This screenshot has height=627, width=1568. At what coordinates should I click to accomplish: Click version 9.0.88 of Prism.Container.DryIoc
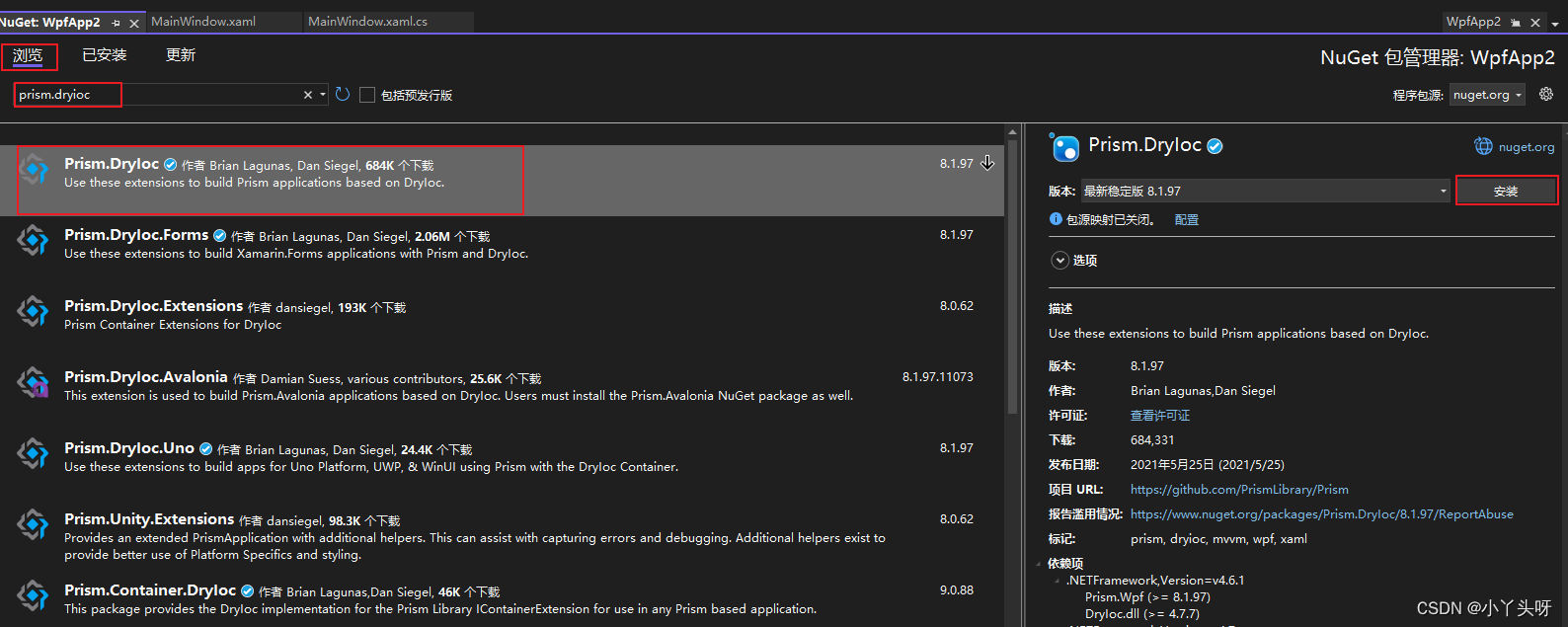(957, 590)
